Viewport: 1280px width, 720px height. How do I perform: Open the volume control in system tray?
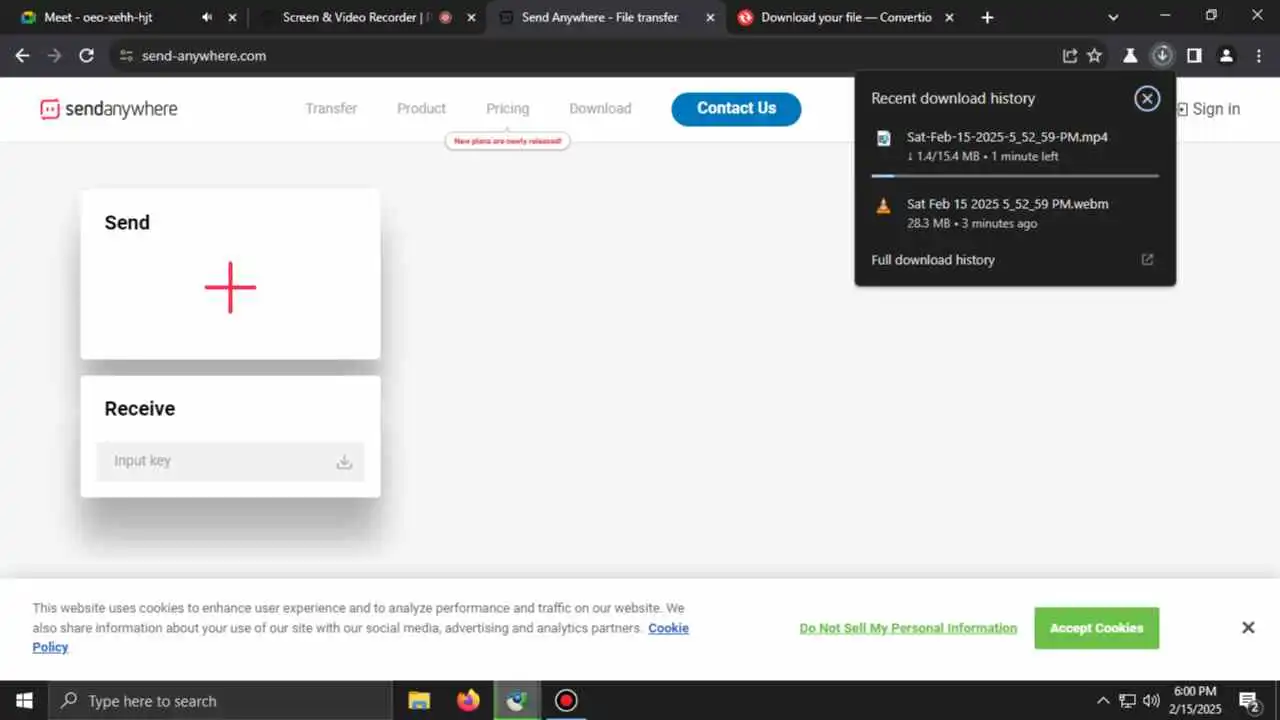[1151, 701]
